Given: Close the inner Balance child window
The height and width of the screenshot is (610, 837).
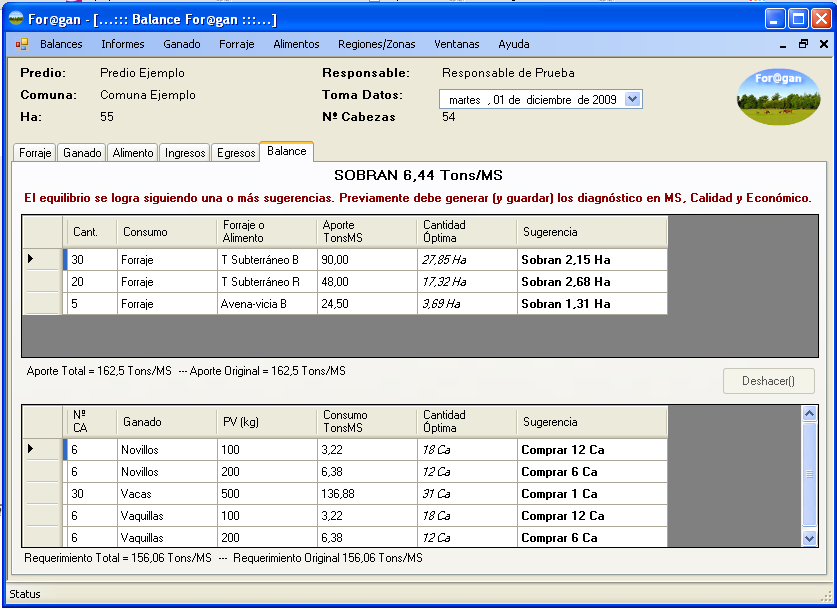Looking at the screenshot, I should click(824, 44).
